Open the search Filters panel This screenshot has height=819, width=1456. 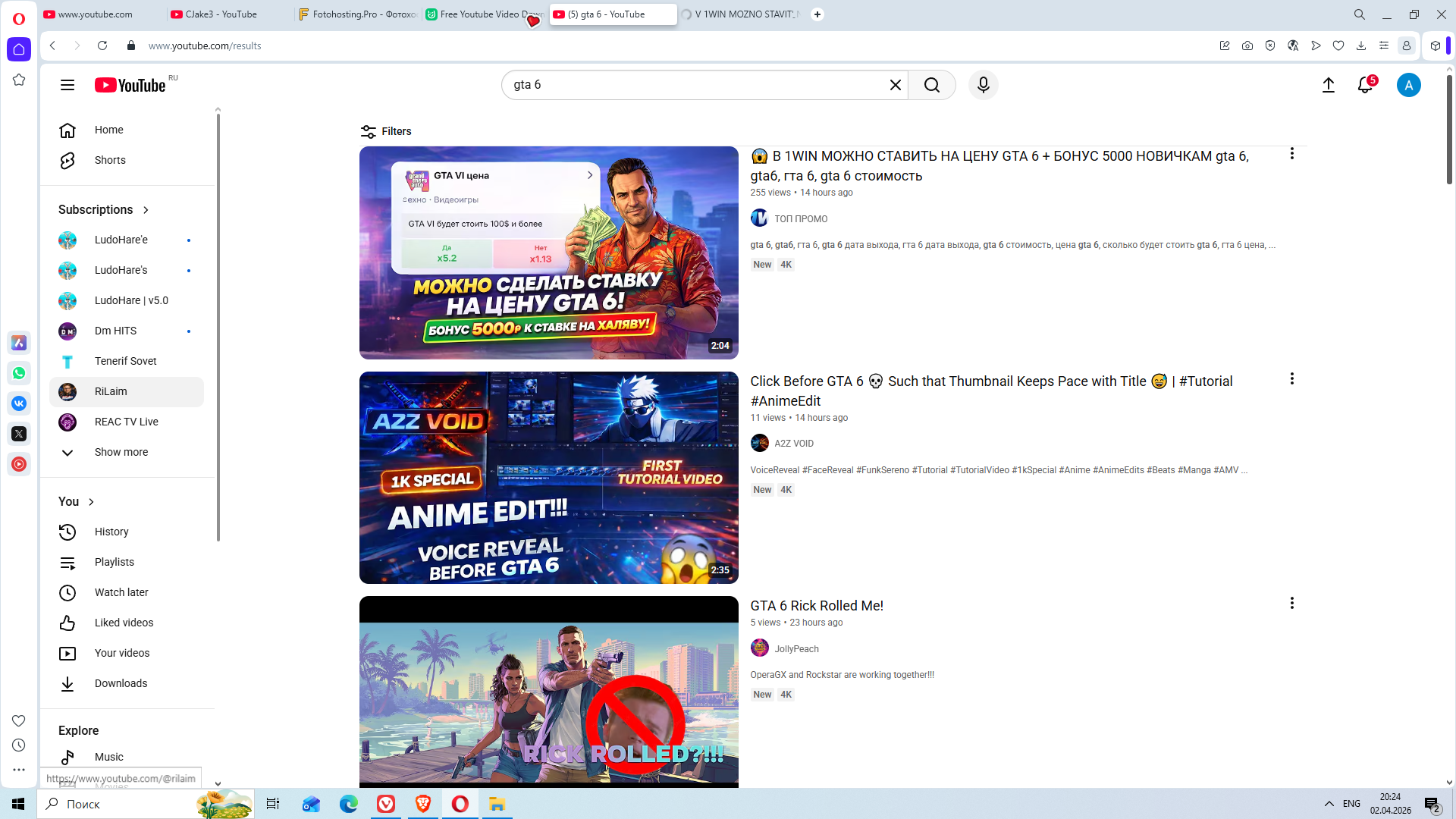click(386, 131)
